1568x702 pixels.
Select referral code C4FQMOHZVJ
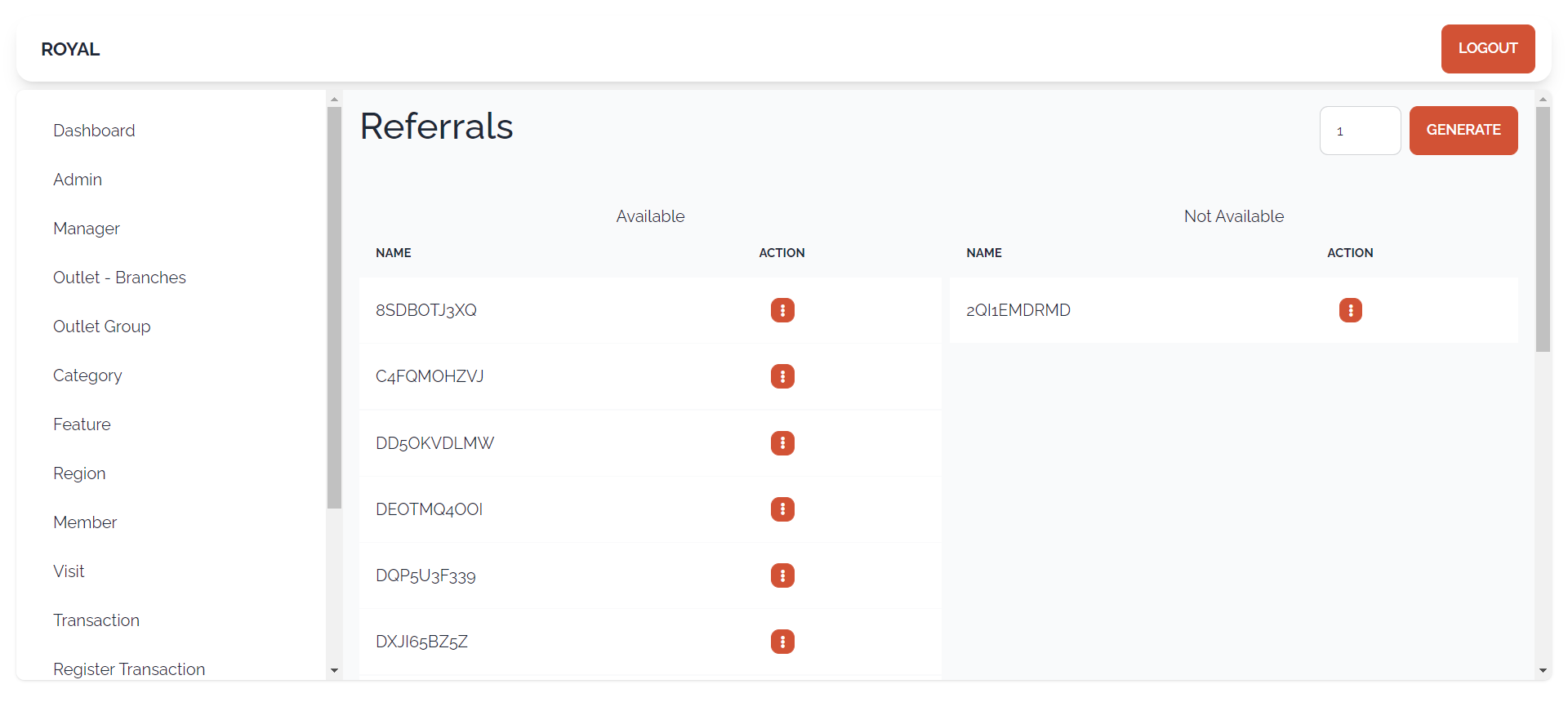(x=430, y=376)
